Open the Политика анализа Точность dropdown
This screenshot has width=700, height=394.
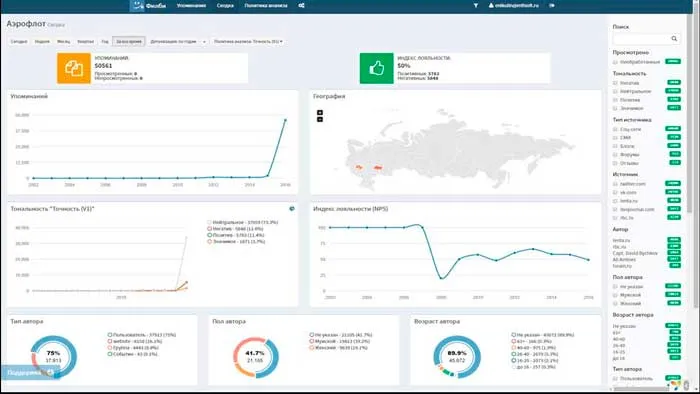click(x=248, y=41)
